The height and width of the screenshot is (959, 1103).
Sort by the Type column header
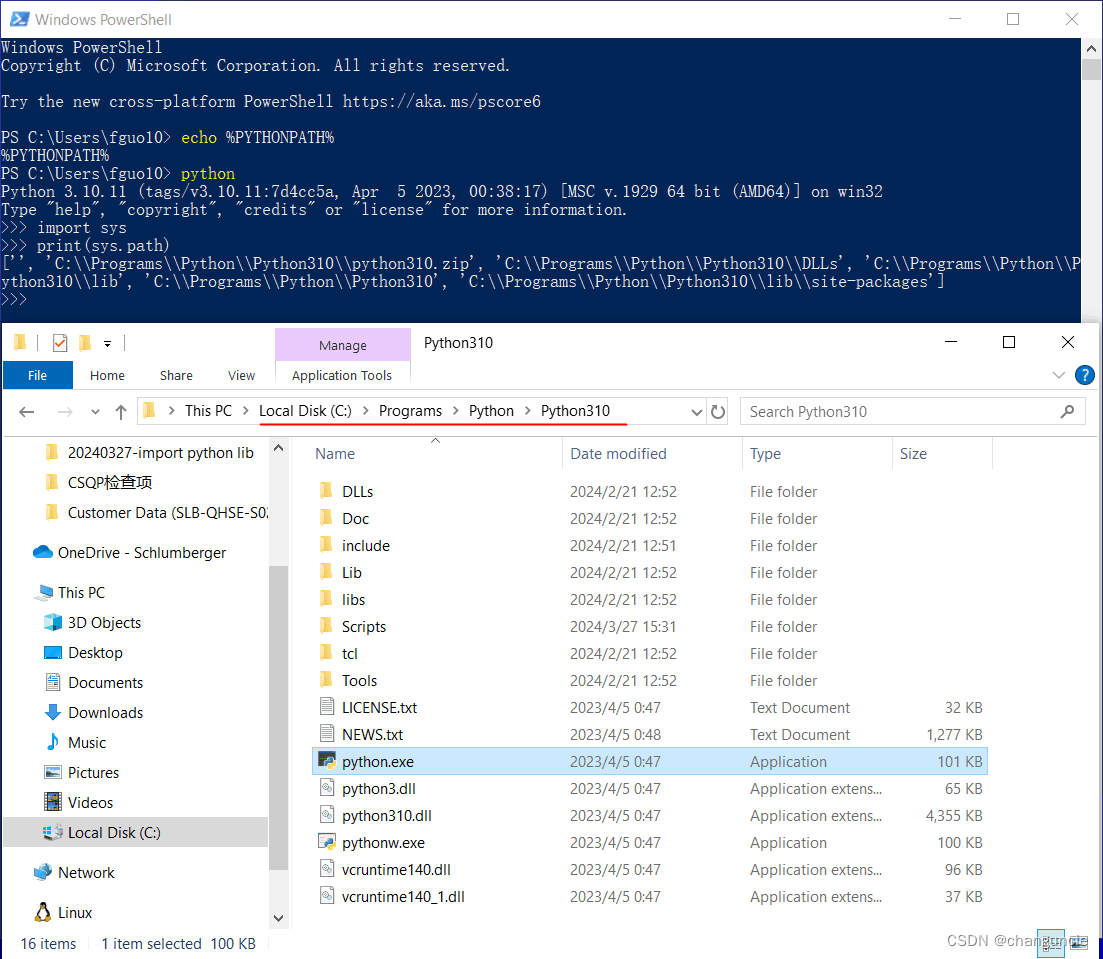[817, 454]
